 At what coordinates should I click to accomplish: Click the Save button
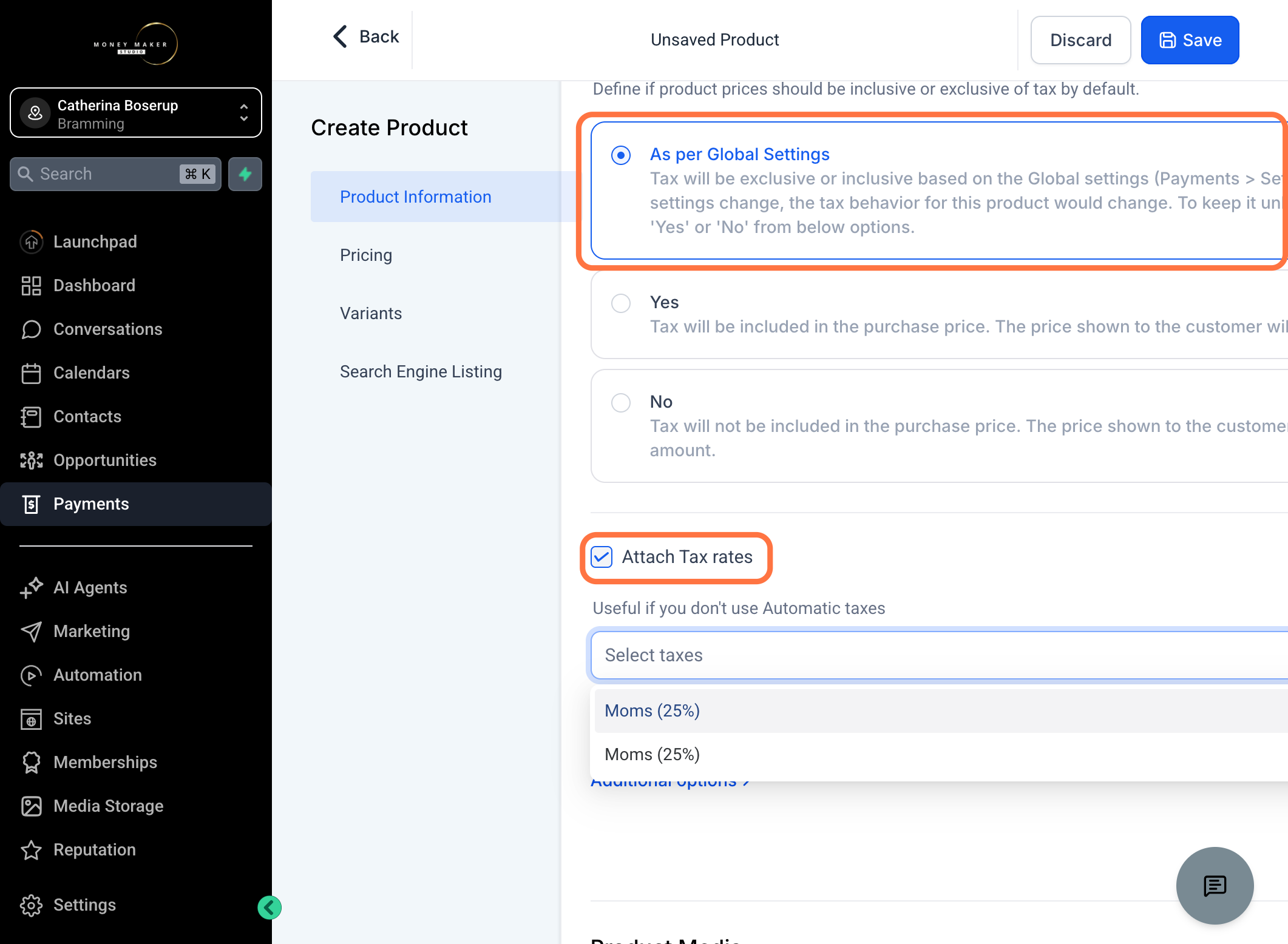1190,40
